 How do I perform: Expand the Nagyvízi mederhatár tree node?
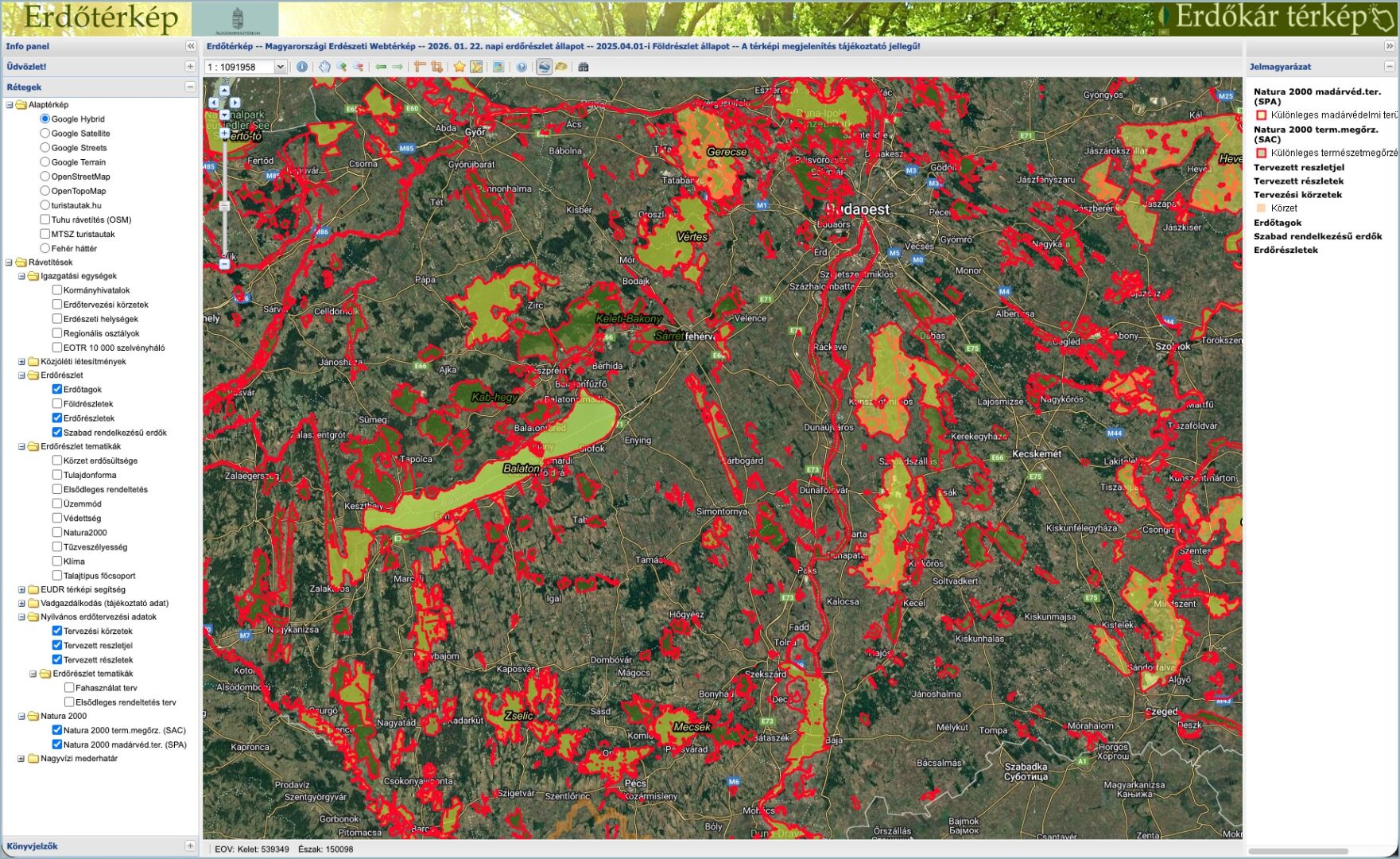(x=21, y=759)
